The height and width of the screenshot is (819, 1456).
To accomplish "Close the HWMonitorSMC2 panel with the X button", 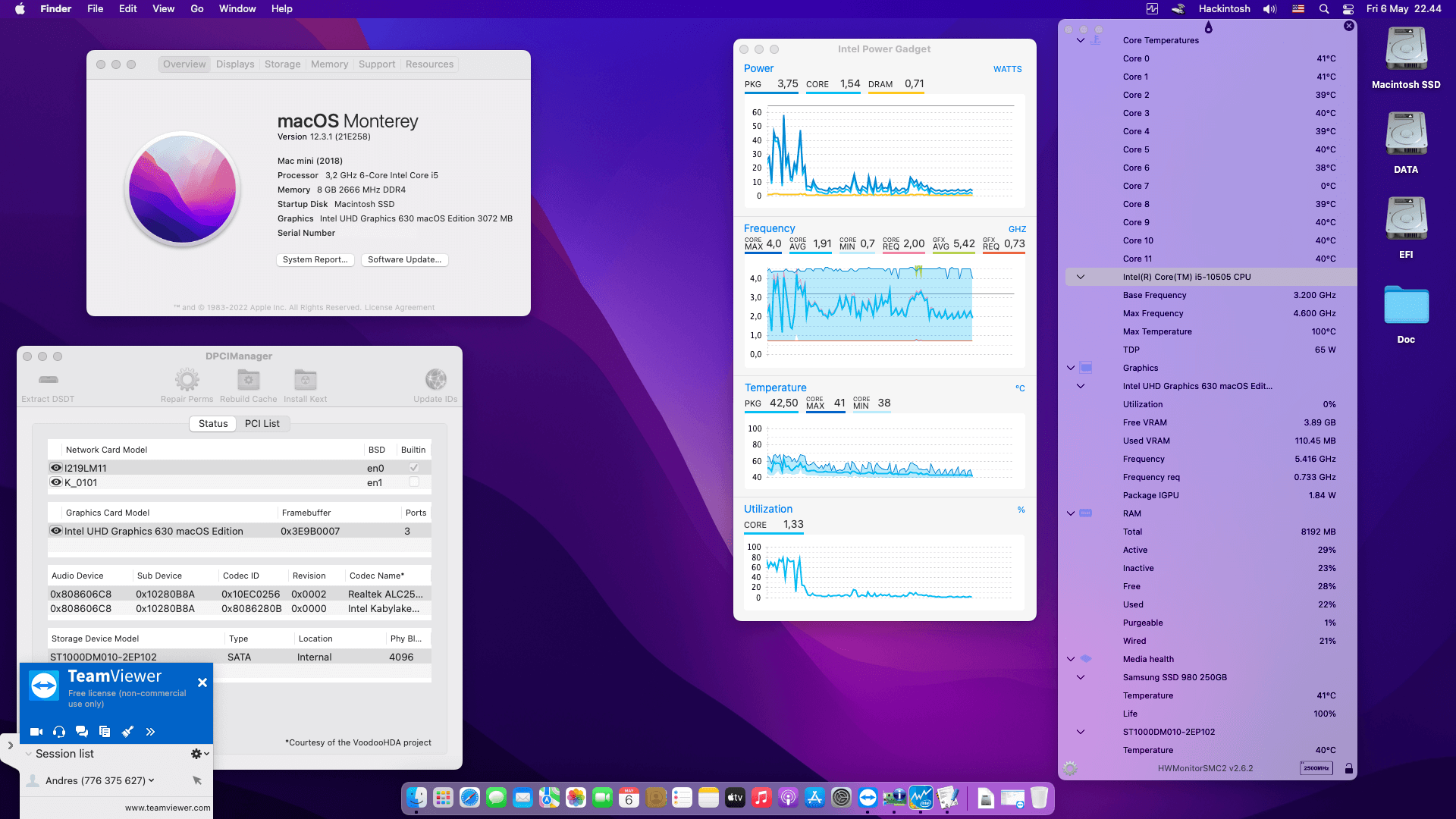I will coord(1349,26).
